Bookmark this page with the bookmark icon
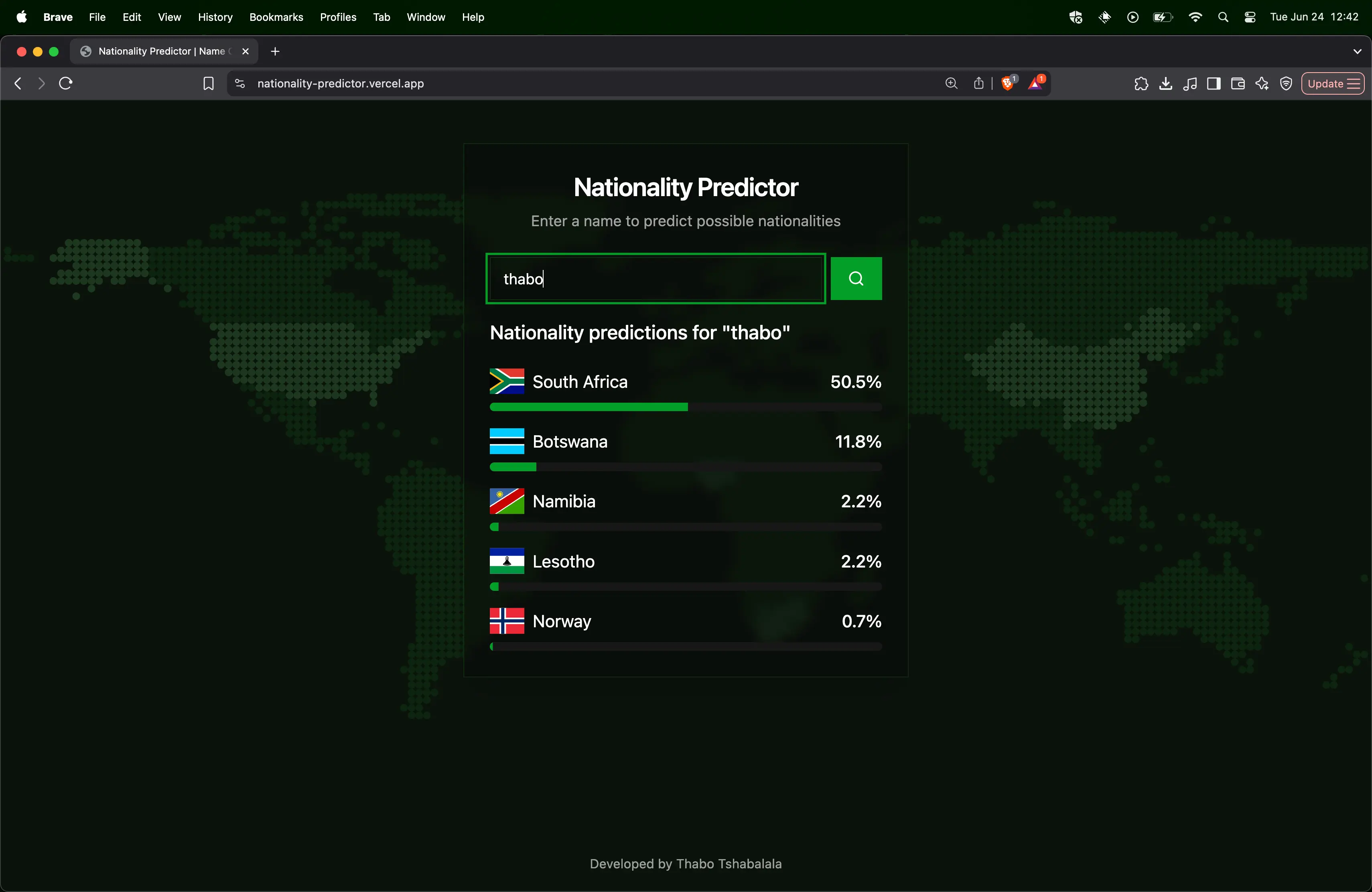1372x892 pixels. click(208, 83)
